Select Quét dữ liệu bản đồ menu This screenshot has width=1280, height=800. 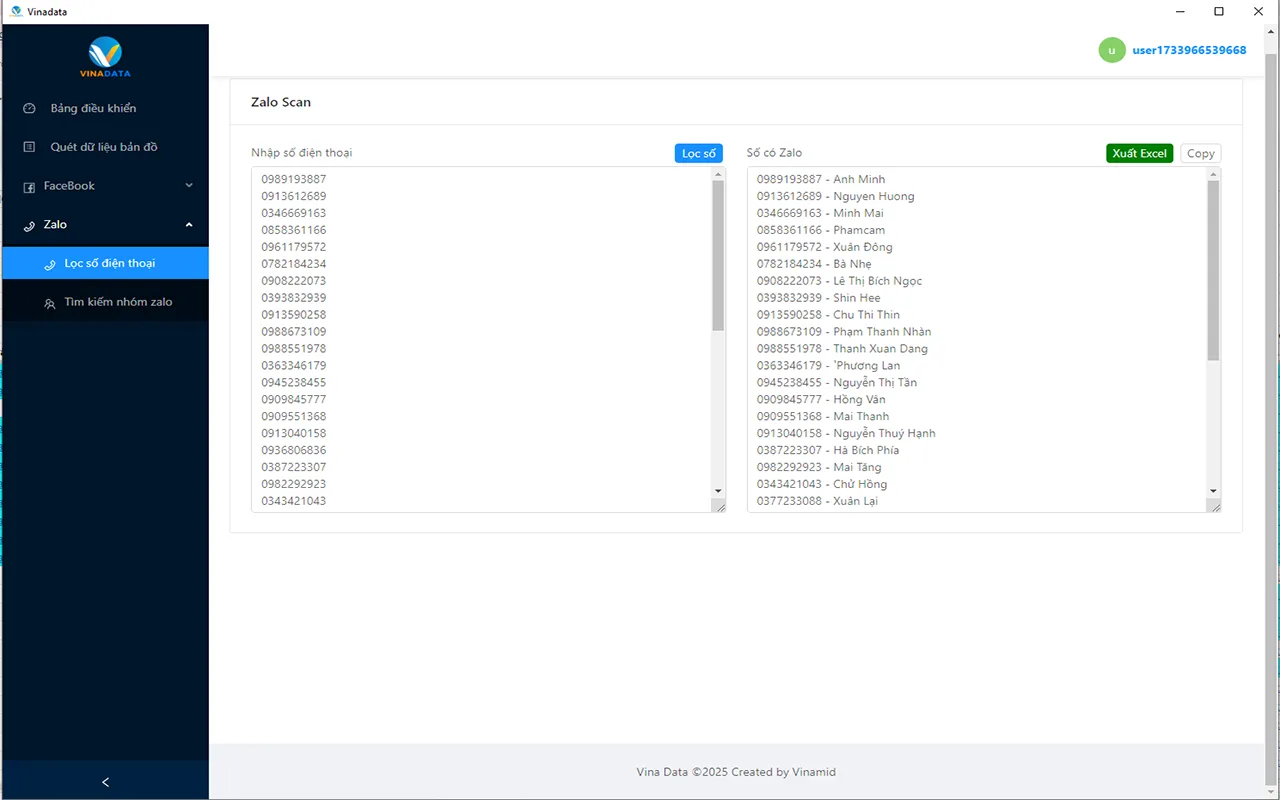[104, 147]
